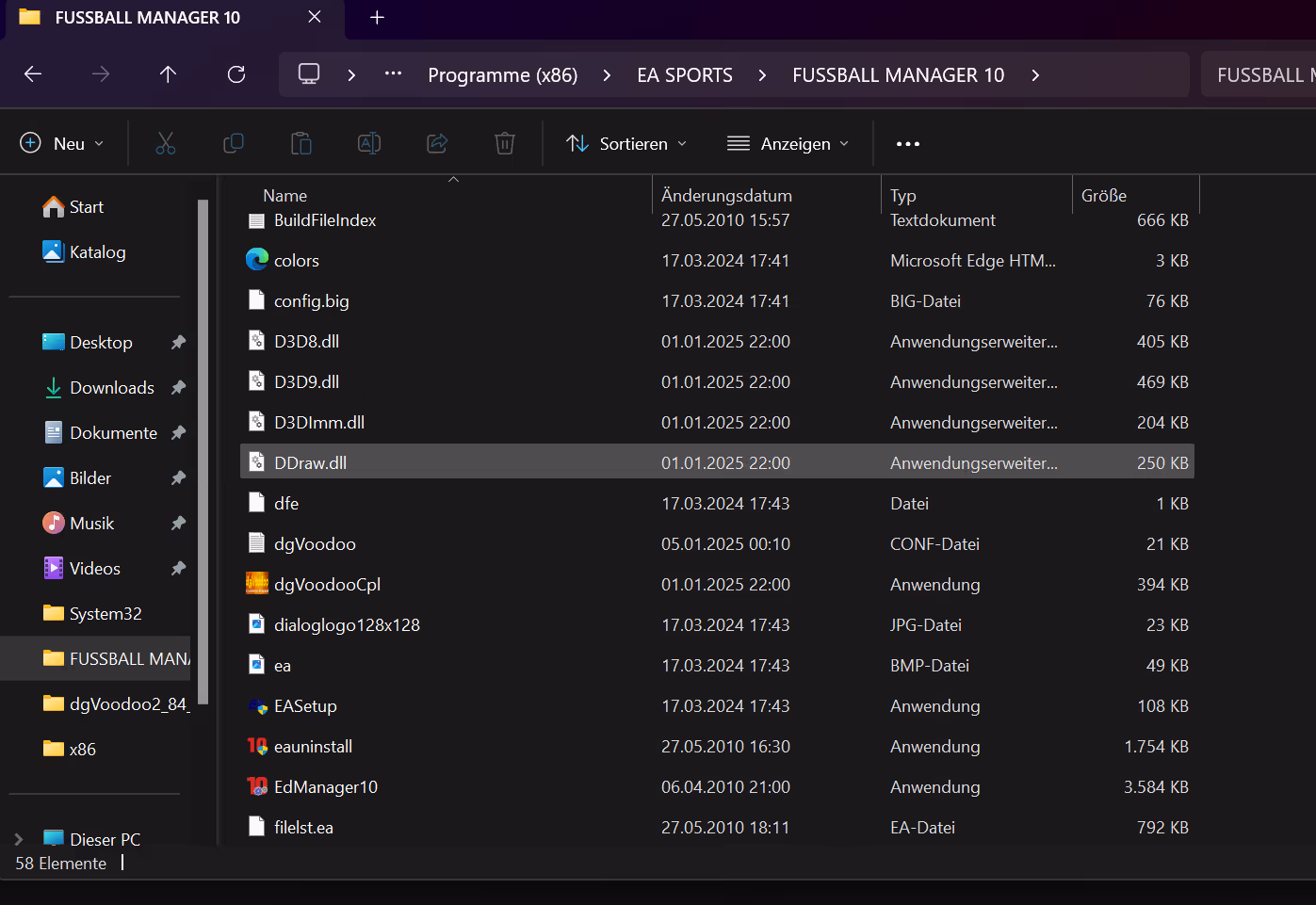The image size is (1316, 905).
Task: Unpin Desktop using its pin icon
Action: click(178, 343)
